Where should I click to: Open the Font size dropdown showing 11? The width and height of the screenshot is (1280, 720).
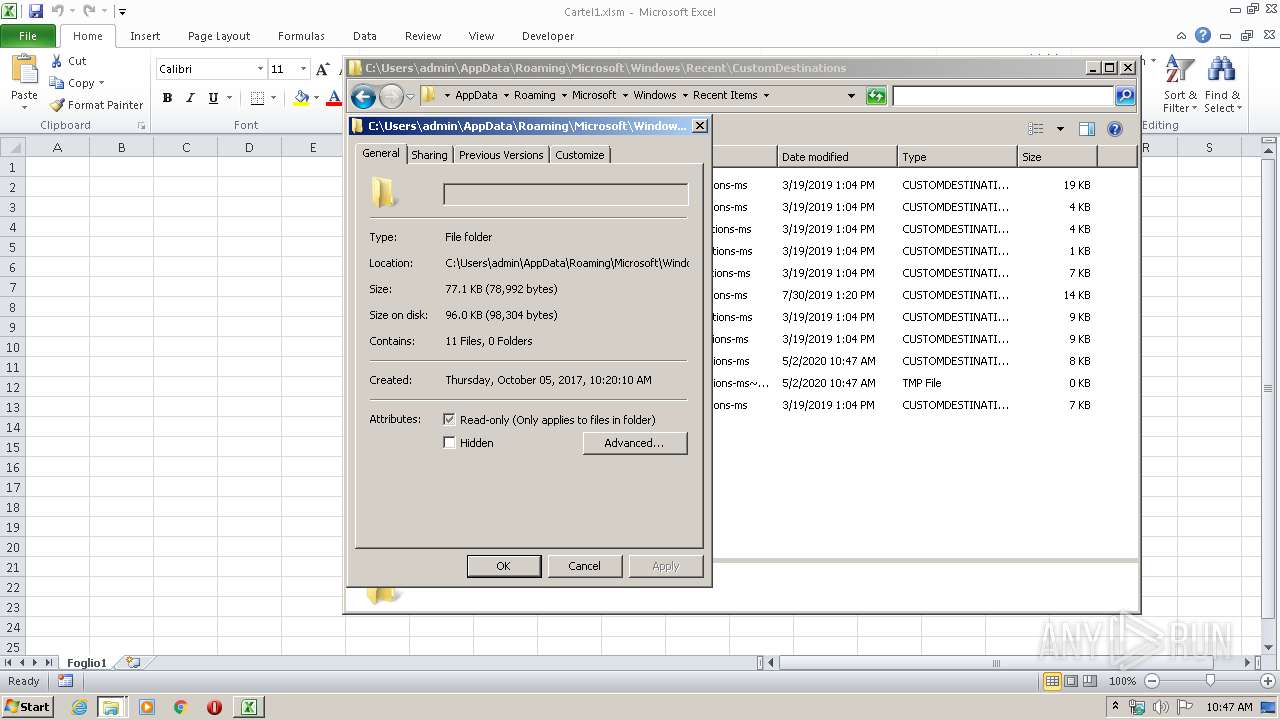click(303, 69)
